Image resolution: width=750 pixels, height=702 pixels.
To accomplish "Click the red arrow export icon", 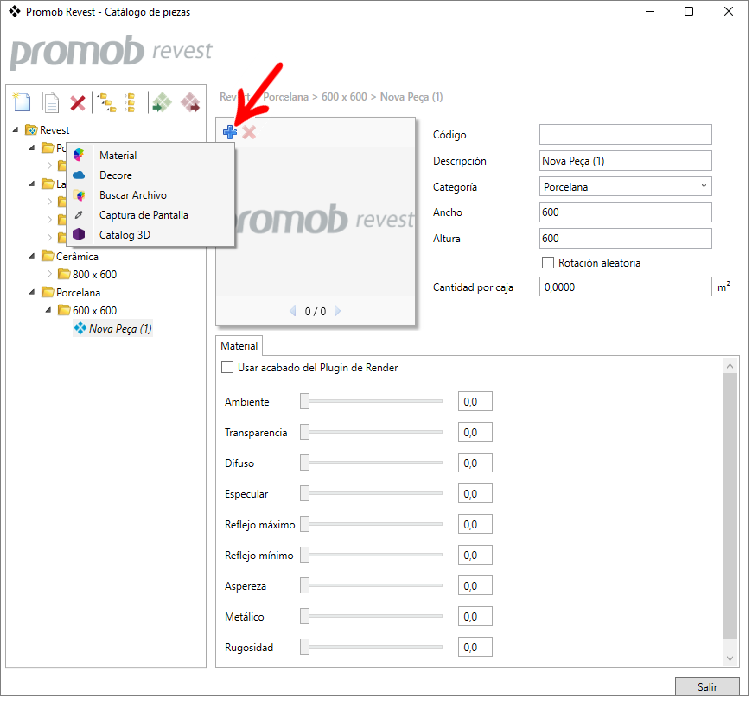I will (190, 102).
